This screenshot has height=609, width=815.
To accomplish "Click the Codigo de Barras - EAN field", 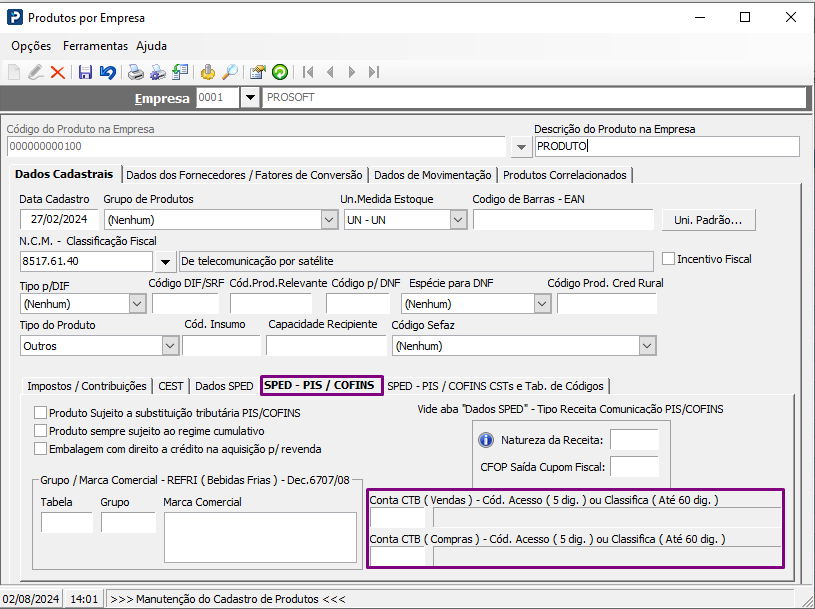I will coord(563,220).
